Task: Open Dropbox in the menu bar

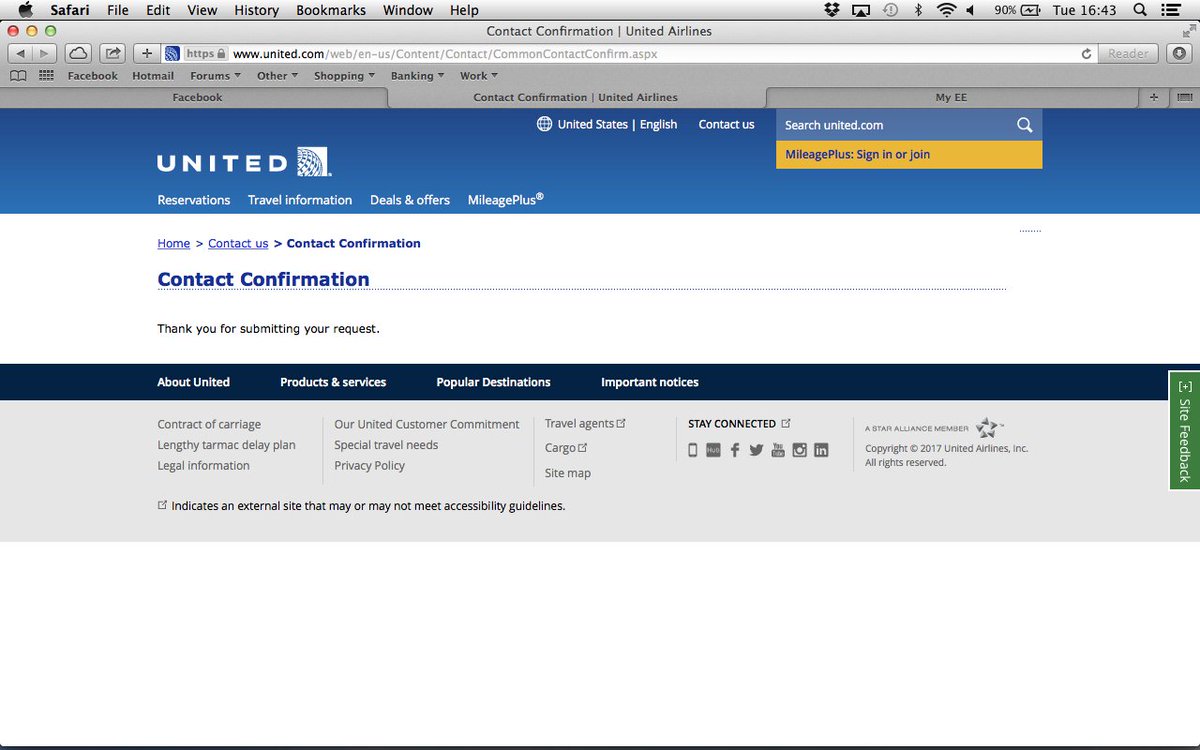Action: [x=832, y=10]
